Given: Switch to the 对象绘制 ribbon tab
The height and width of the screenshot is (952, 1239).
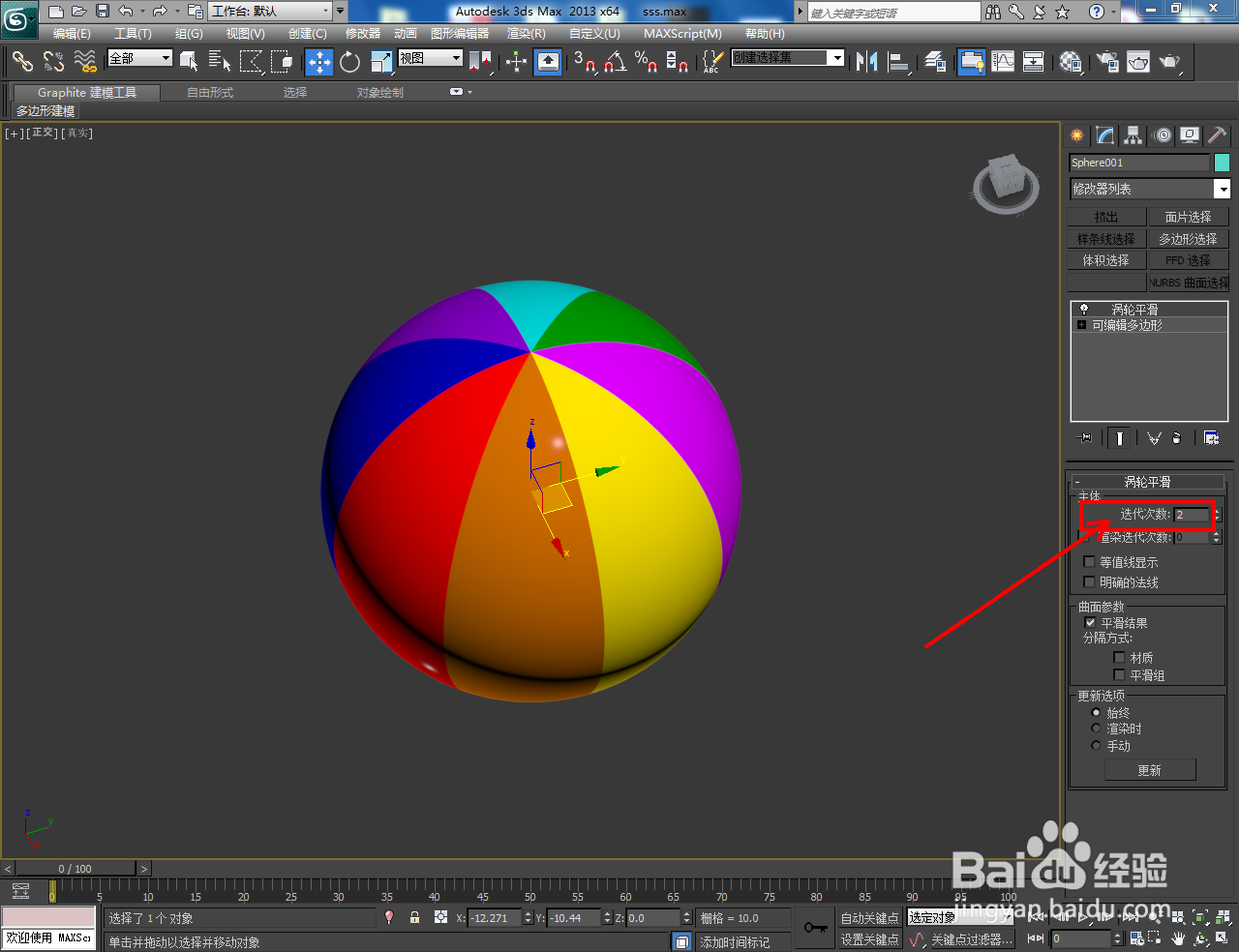Looking at the screenshot, I should (379, 93).
